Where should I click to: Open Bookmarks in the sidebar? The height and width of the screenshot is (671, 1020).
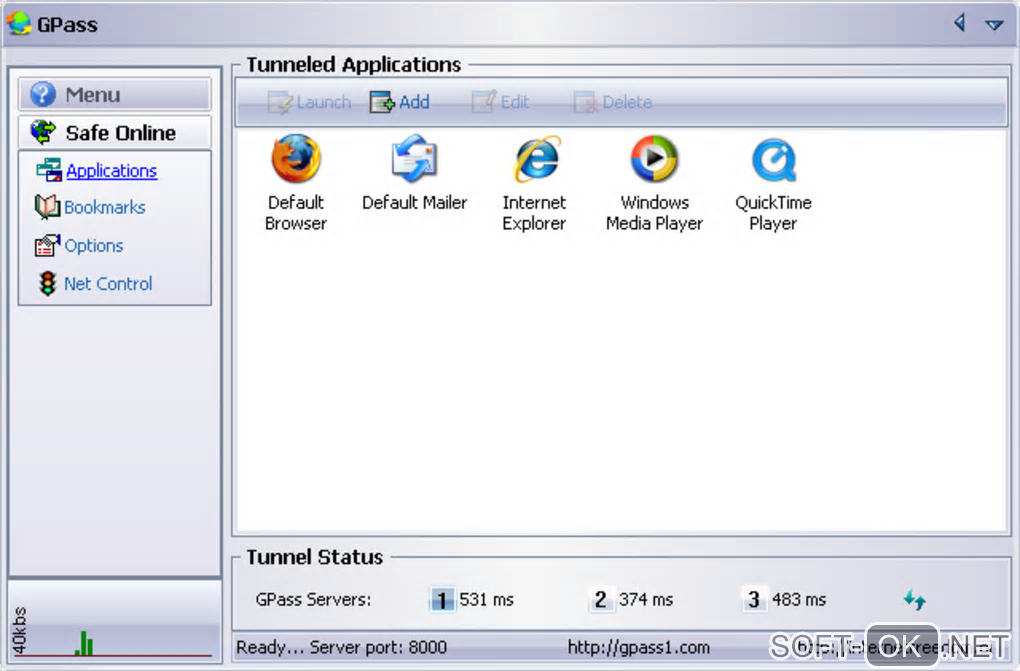coord(105,207)
